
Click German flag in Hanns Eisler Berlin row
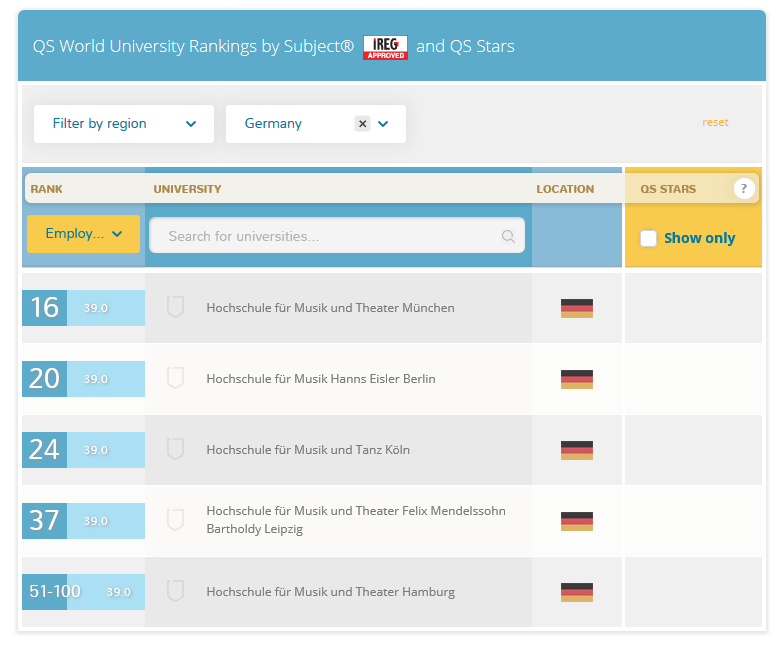577,379
